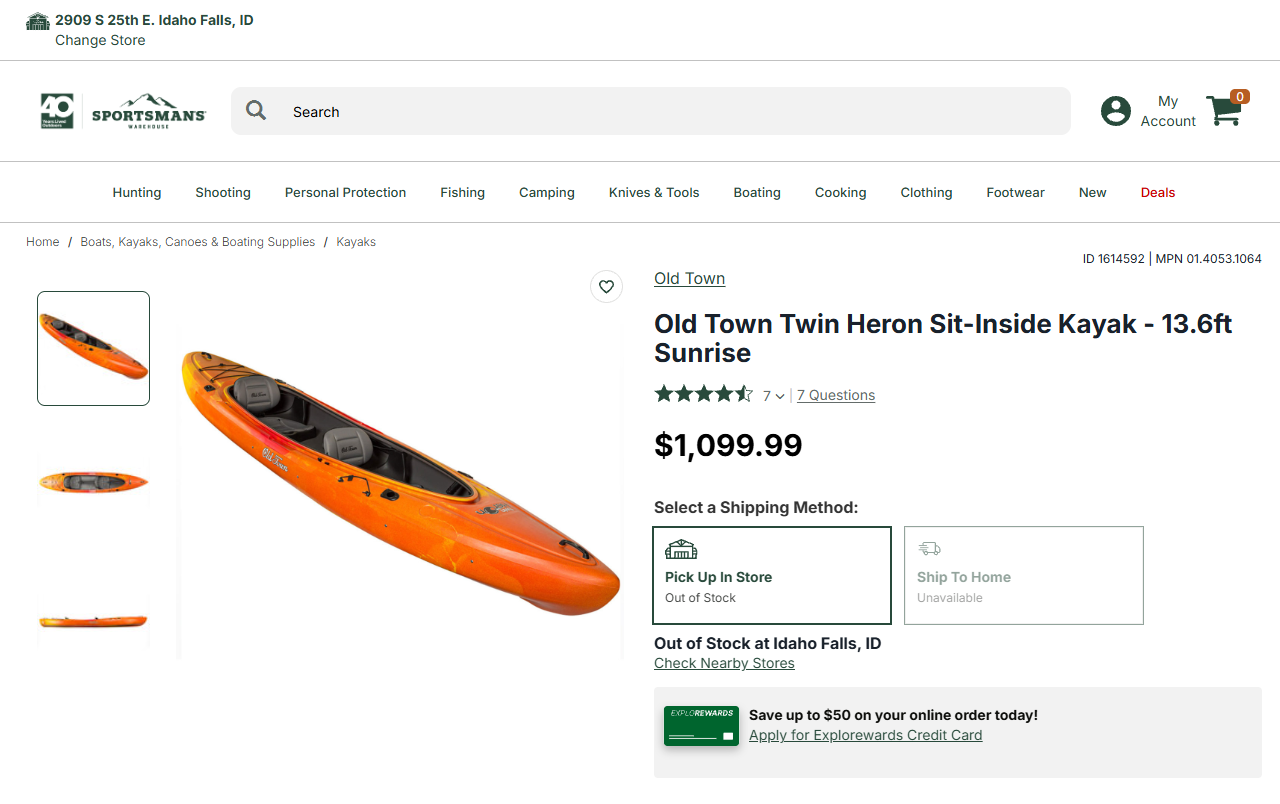Screen dimensions: 1280x804
Task: Select the top-view kayak thumbnail
Action: point(93,482)
